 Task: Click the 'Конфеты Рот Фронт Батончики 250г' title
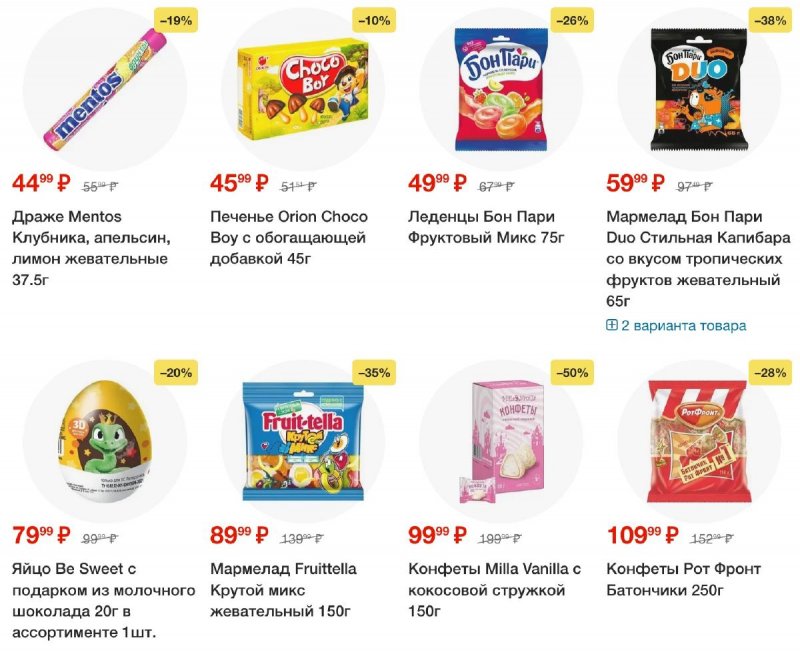click(x=684, y=580)
